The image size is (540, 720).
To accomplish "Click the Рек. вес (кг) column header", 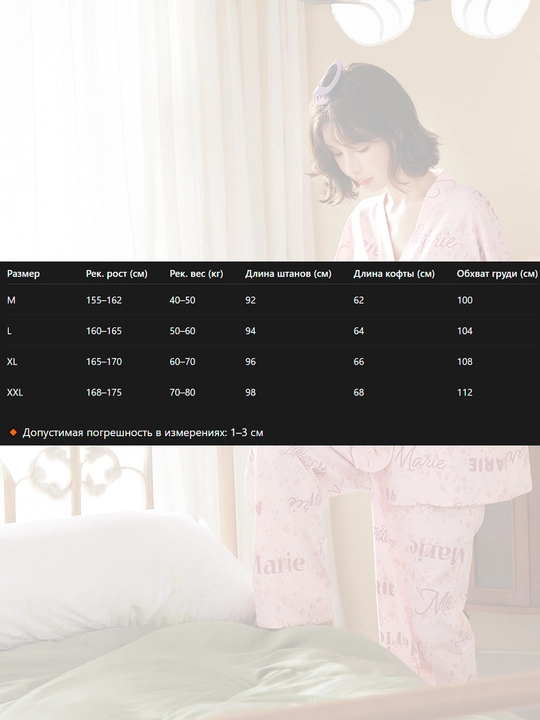I will (196, 274).
